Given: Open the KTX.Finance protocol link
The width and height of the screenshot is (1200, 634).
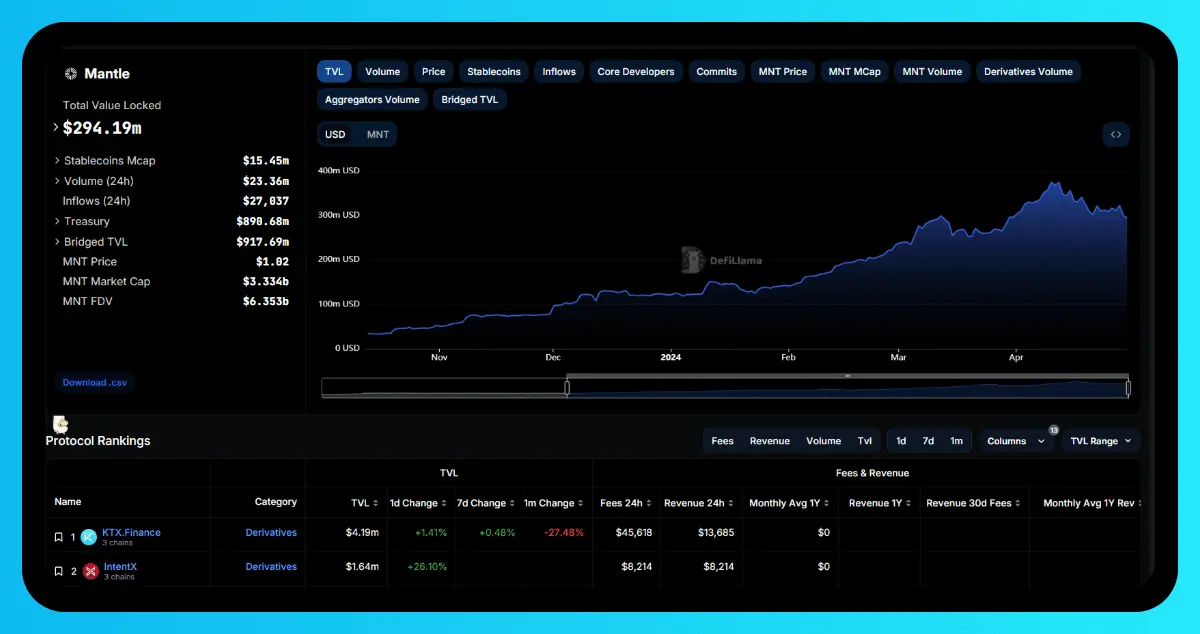Looking at the screenshot, I should point(131,533).
